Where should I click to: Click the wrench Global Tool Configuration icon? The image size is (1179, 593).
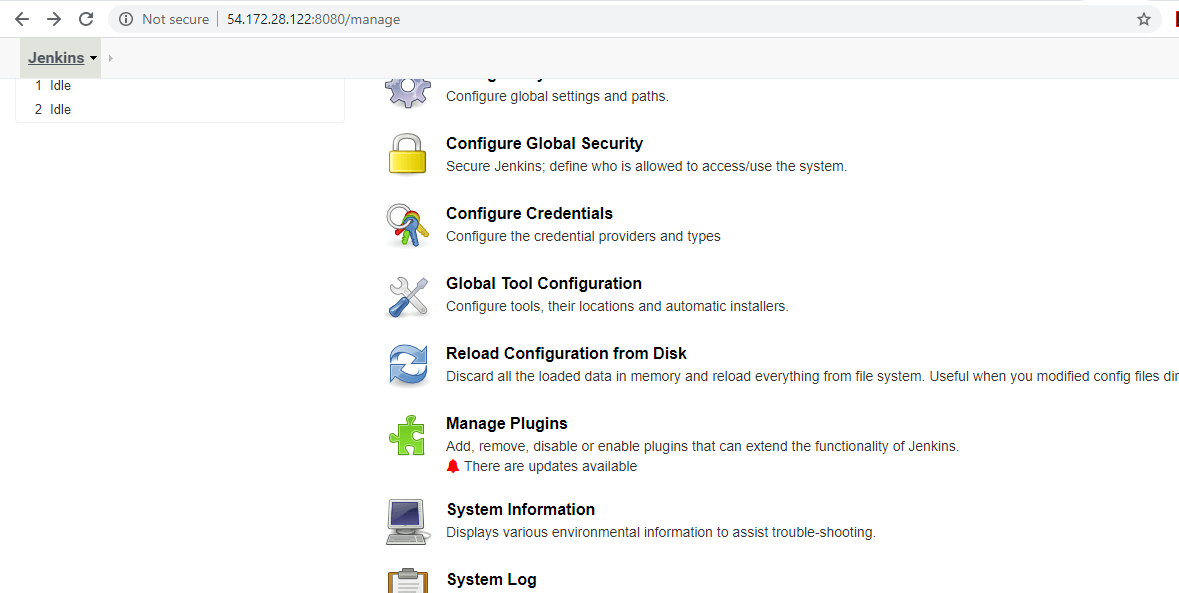coord(407,297)
